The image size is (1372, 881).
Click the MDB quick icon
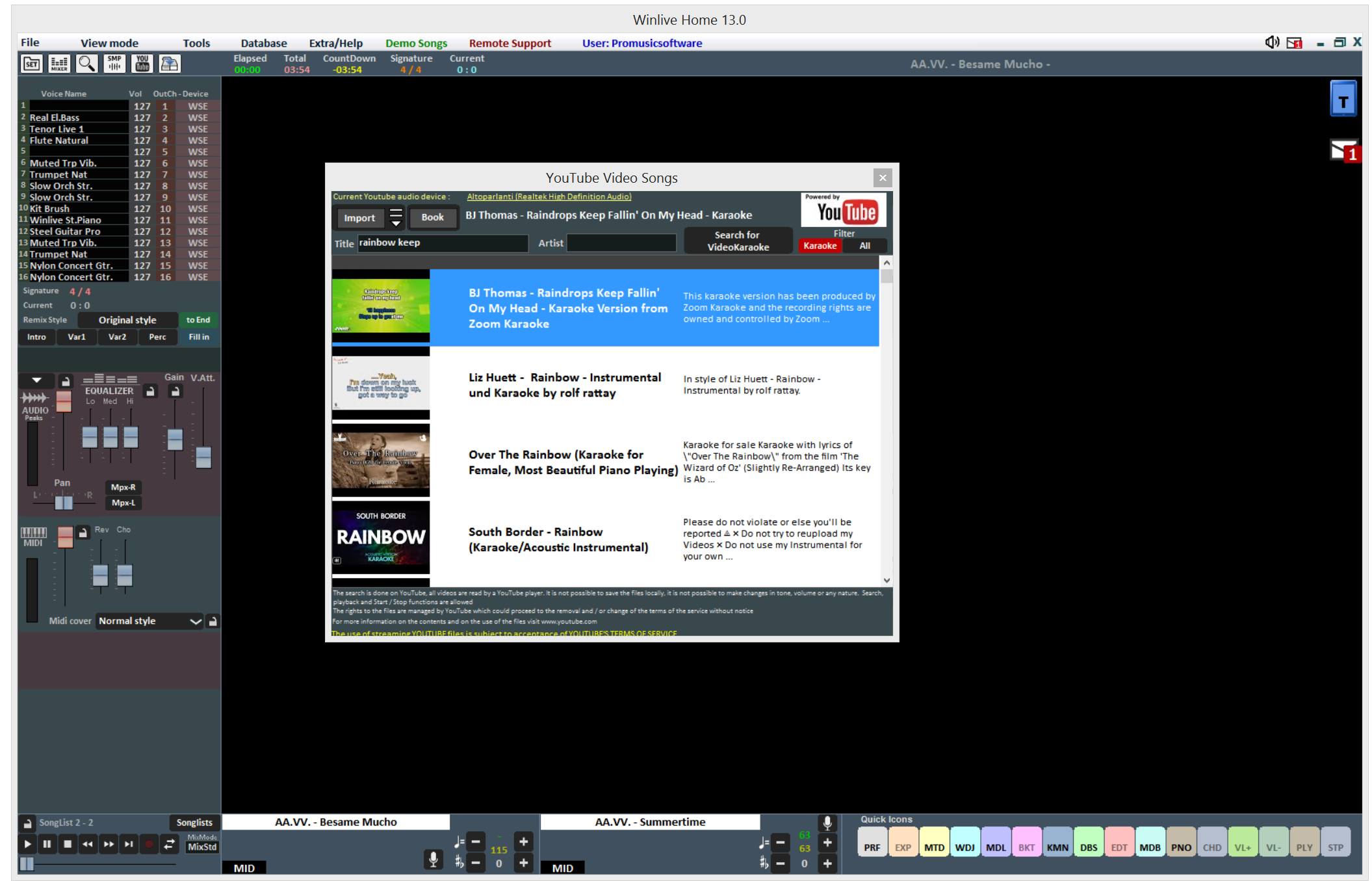click(1150, 843)
